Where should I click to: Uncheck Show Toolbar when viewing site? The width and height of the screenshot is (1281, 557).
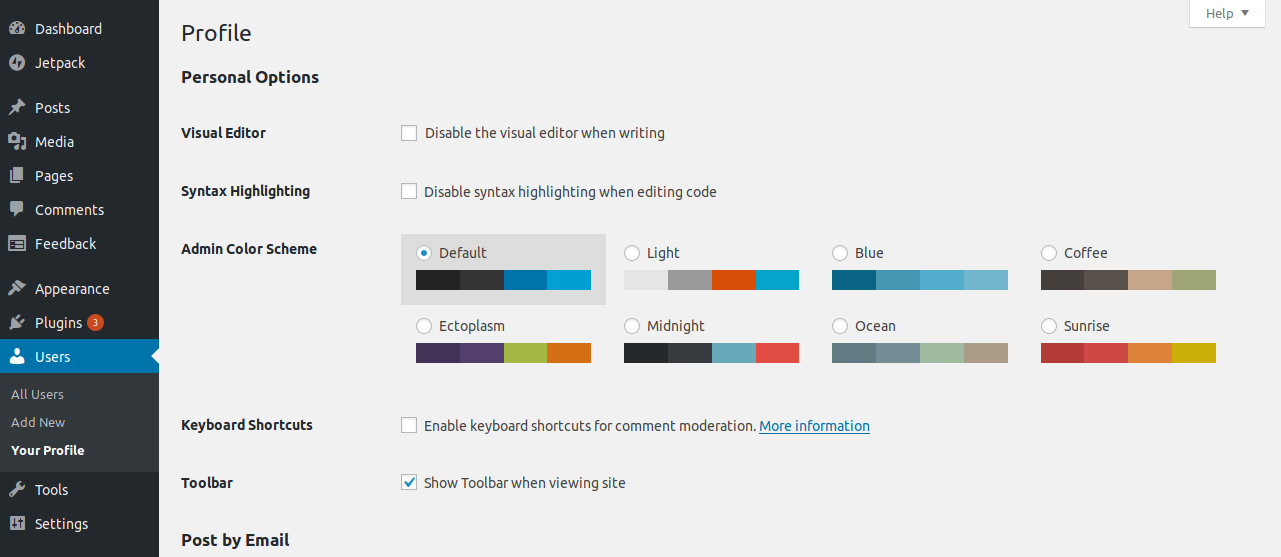coord(409,482)
